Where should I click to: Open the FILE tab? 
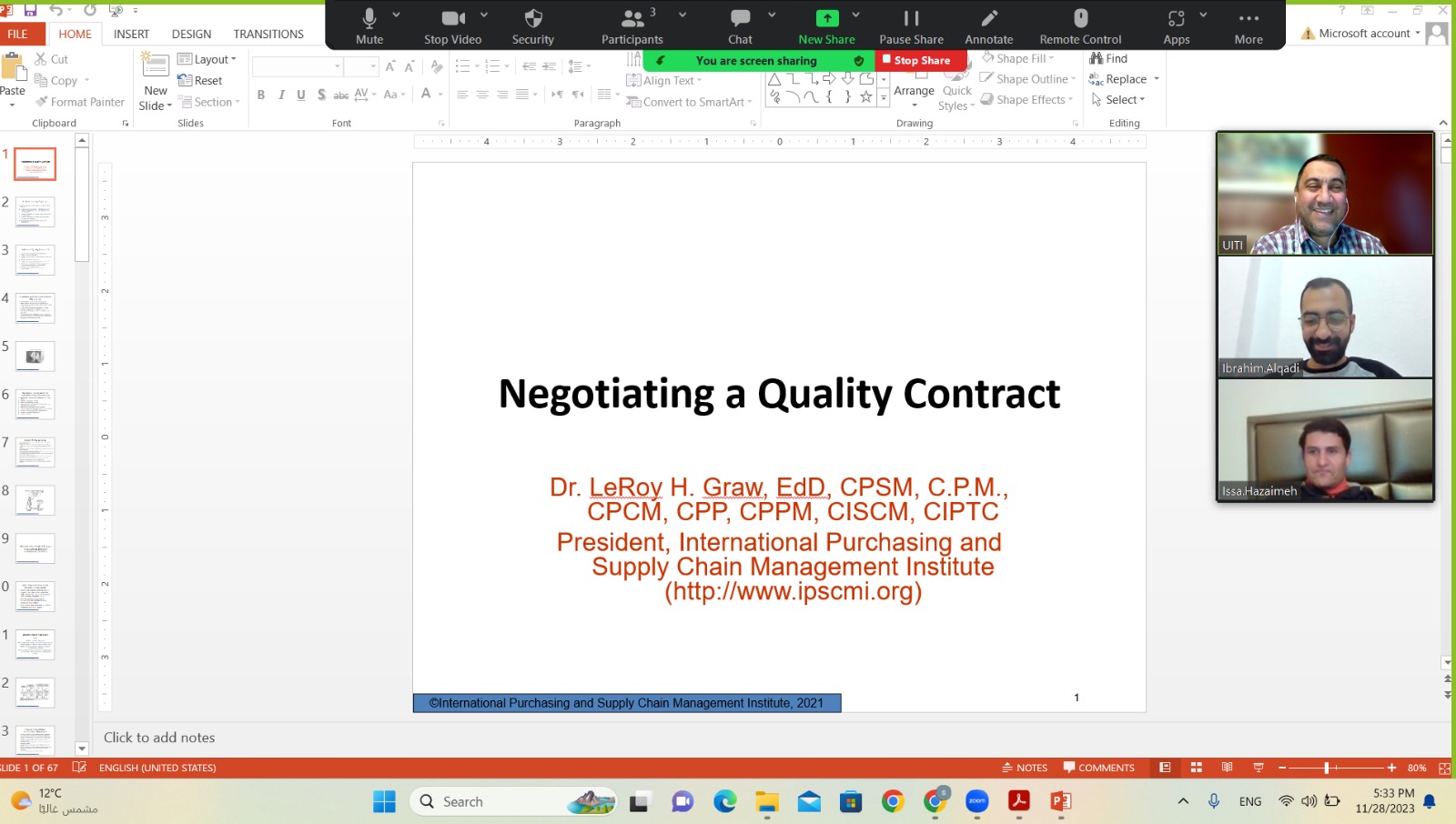coord(17,34)
